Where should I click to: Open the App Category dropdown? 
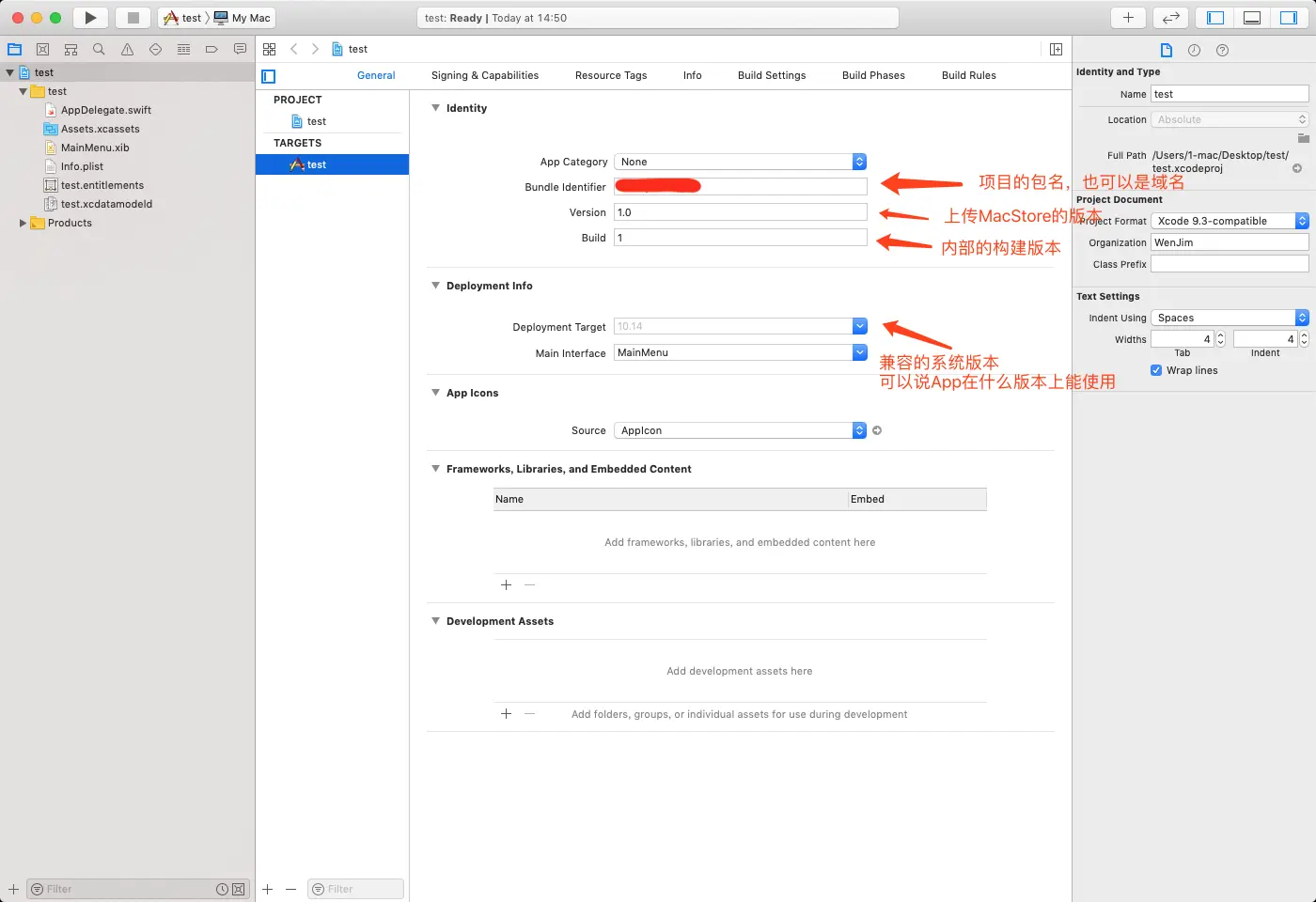(x=741, y=162)
